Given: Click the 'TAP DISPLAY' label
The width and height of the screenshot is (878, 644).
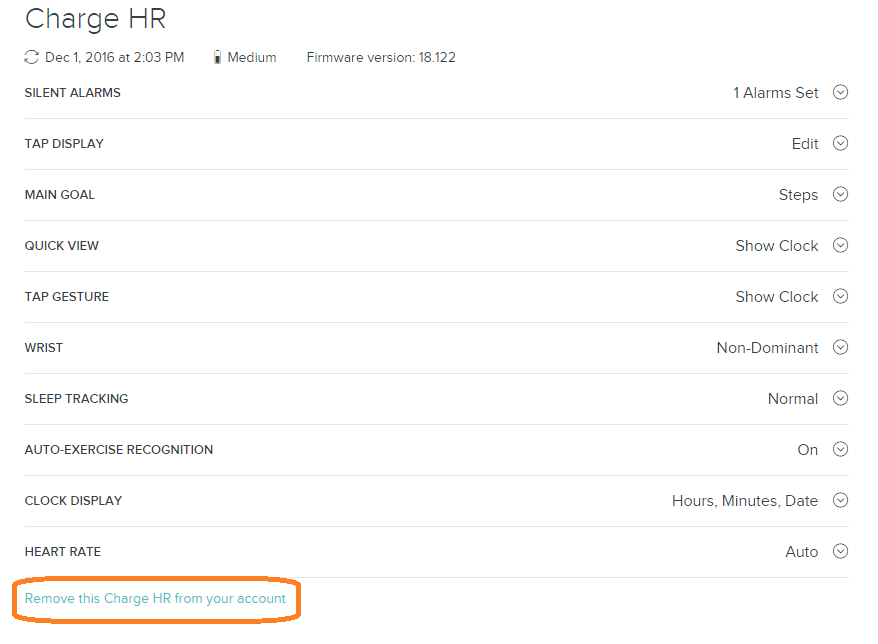Looking at the screenshot, I should [x=64, y=144].
